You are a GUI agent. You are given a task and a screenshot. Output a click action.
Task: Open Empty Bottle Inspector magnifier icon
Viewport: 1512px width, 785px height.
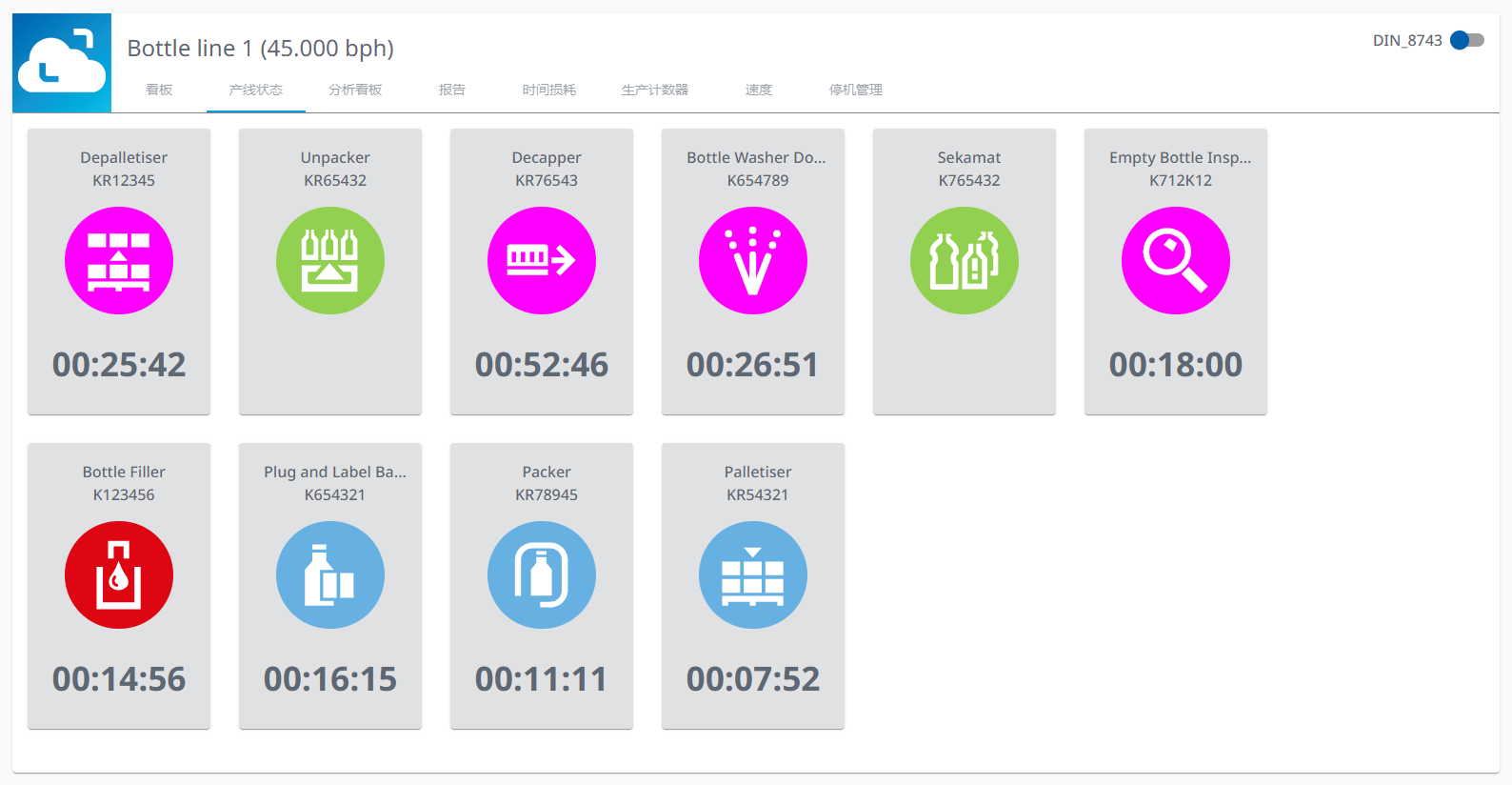tap(1176, 260)
